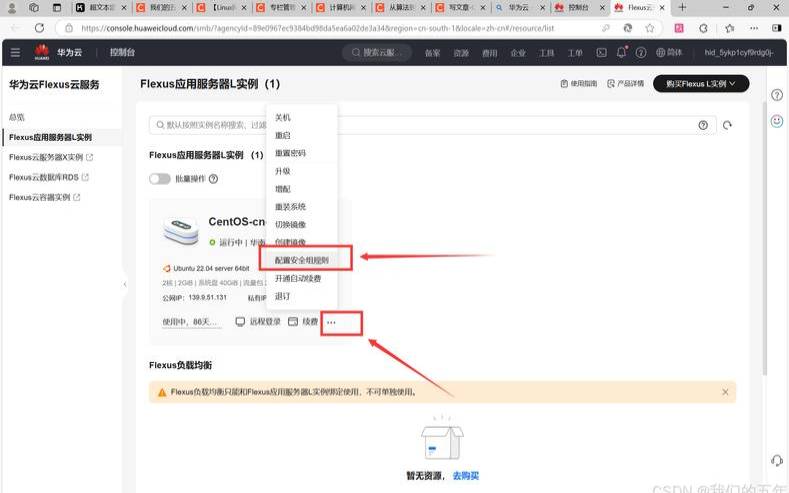
Task: Open the right-side help circle icon
Action: pyautogui.click(x=777, y=95)
